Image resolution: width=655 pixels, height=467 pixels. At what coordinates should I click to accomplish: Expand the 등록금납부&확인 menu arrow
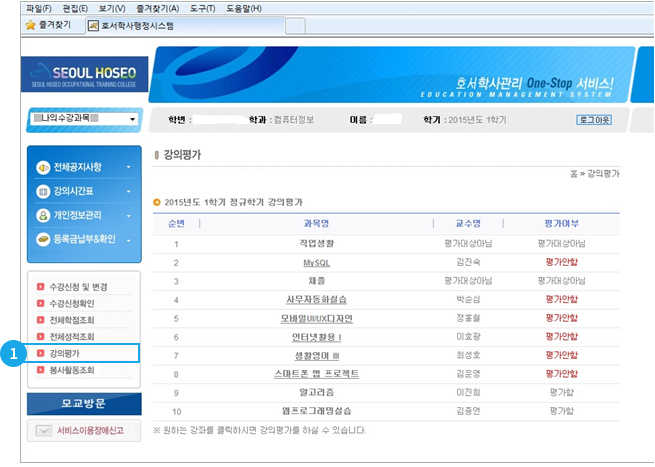click(x=128, y=239)
